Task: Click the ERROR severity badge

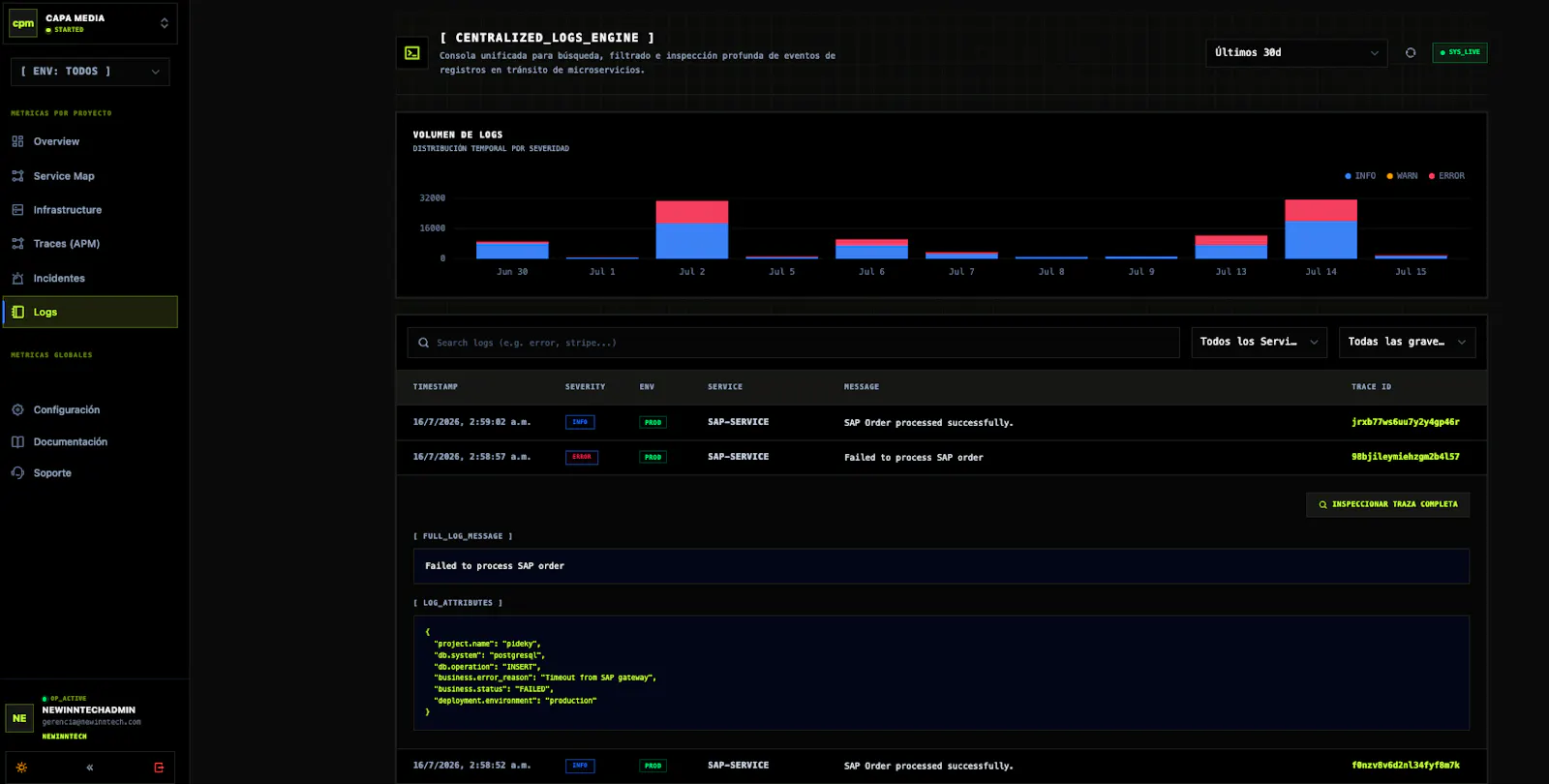Action: tap(582, 457)
